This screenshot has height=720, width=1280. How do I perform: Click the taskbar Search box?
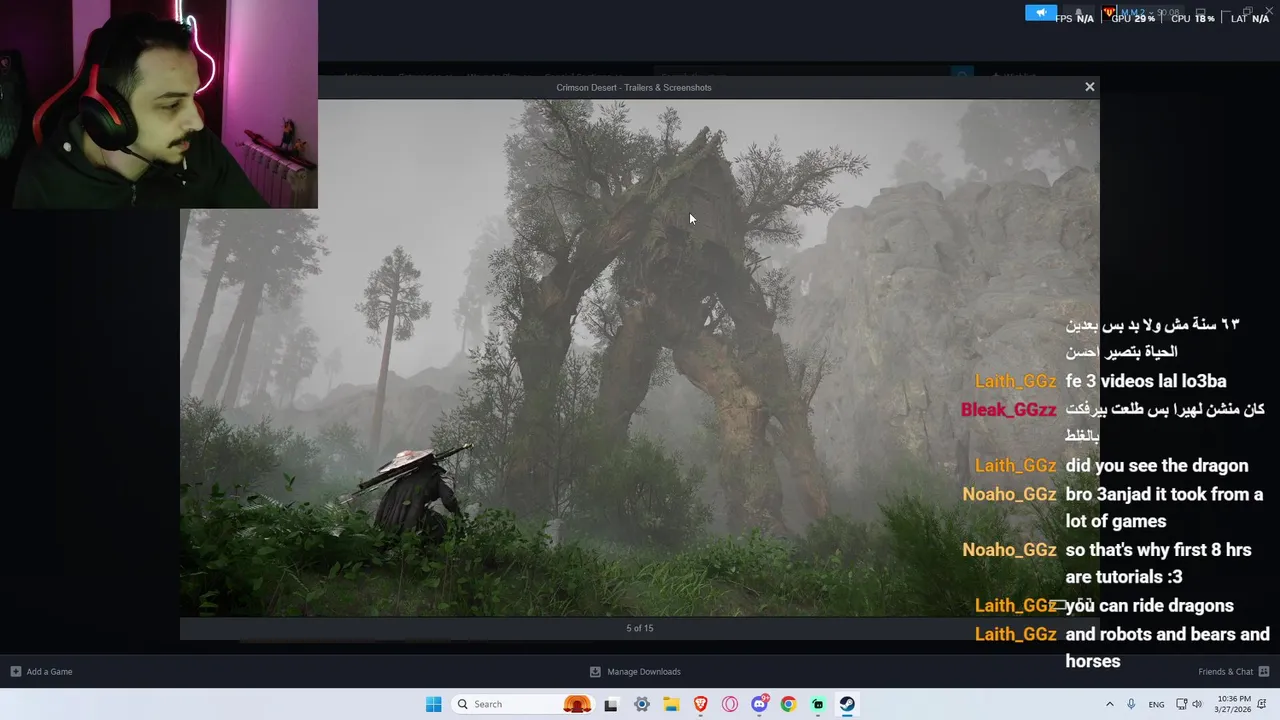click(522, 704)
